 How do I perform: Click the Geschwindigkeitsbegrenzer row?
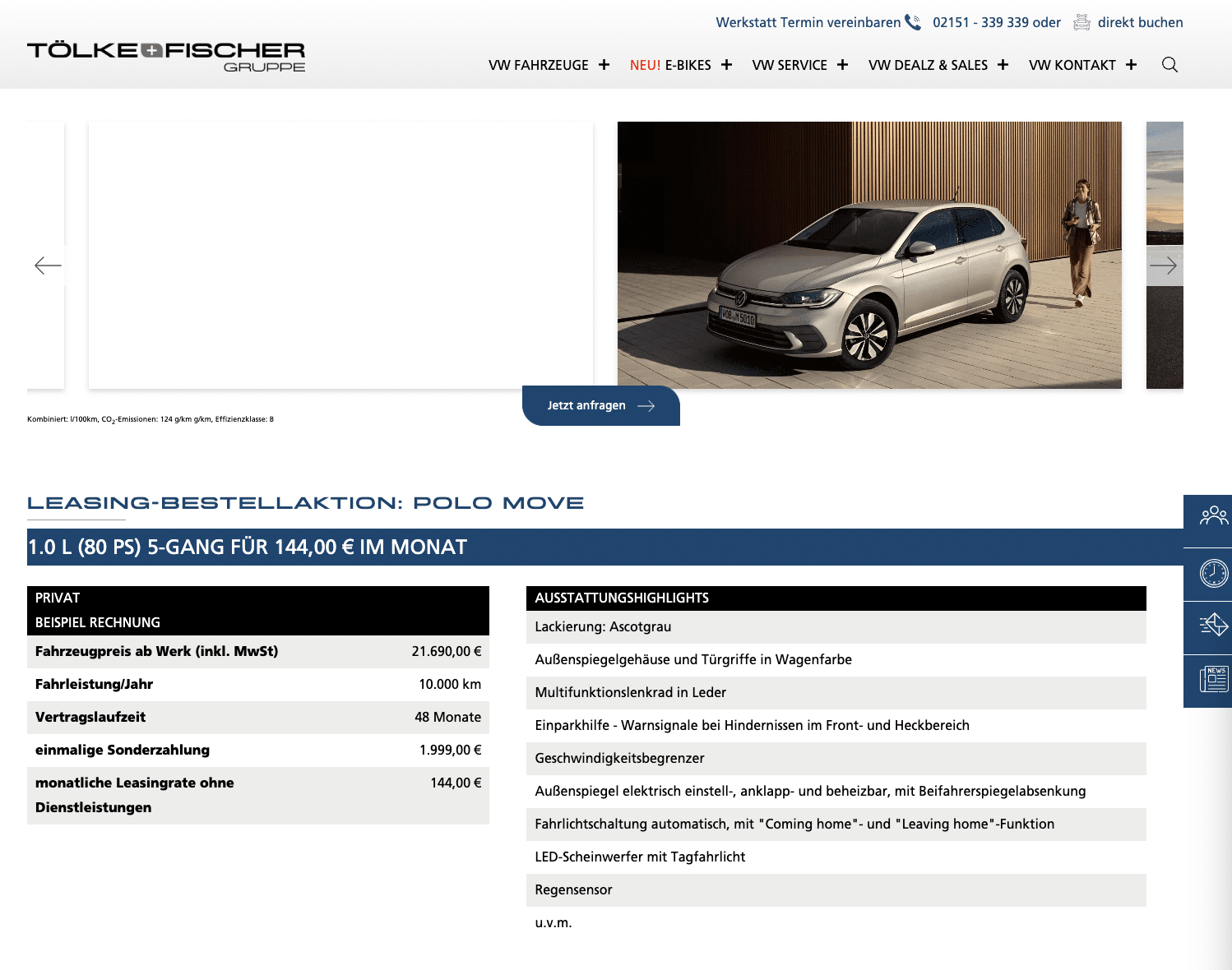836,758
